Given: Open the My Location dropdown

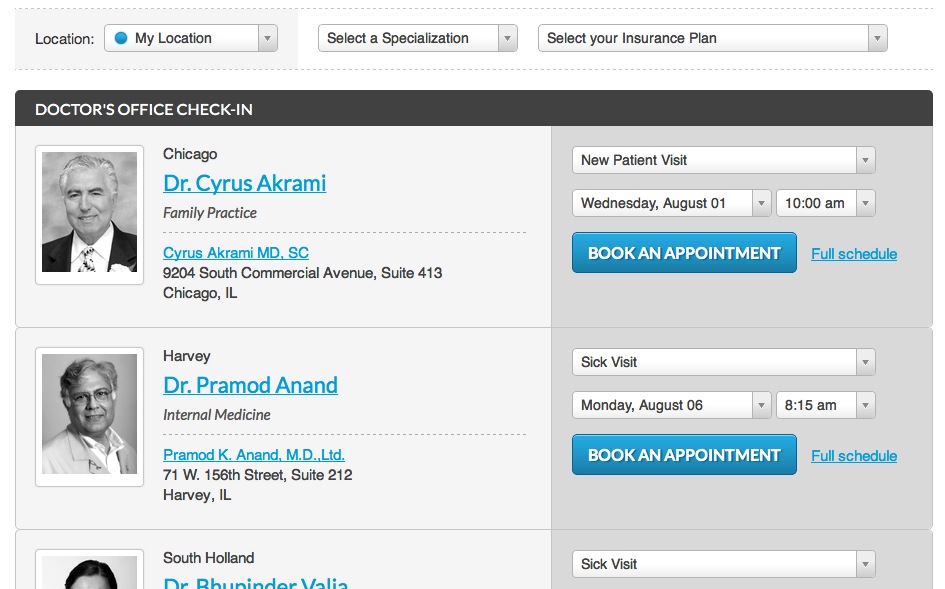Looking at the screenshot, I should (190, 38).
